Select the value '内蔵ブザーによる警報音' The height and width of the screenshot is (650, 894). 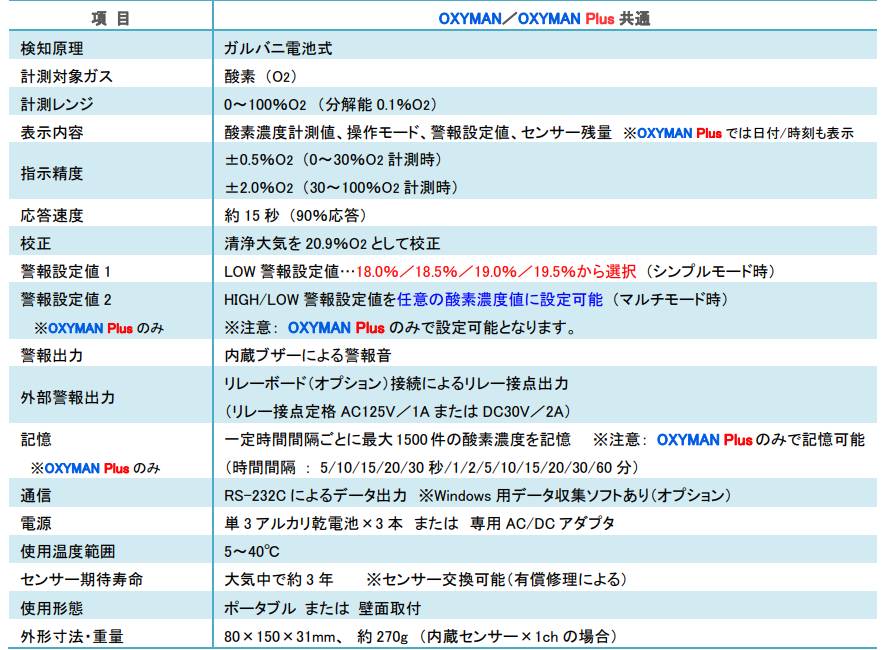pos(307,356)
